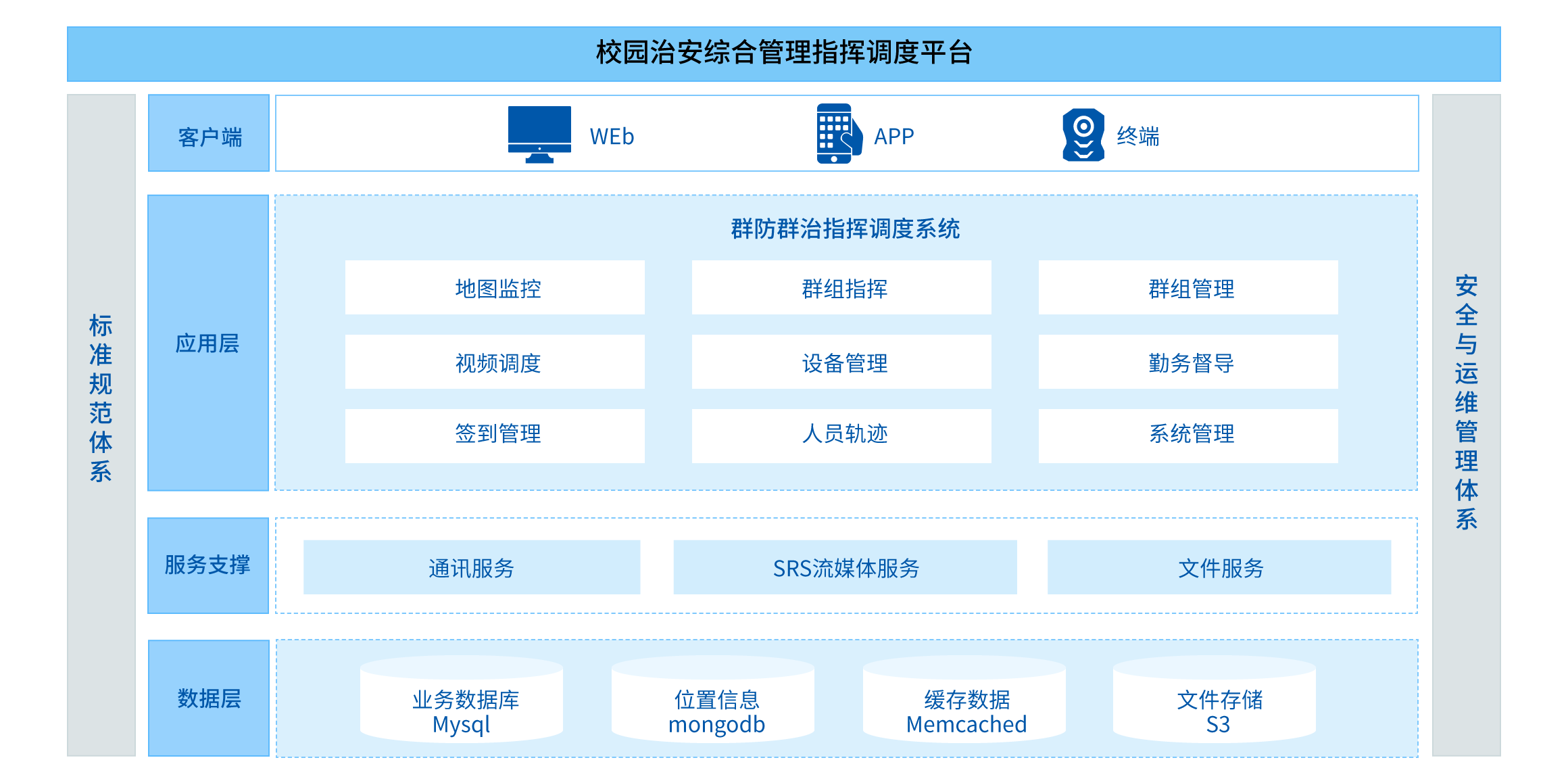The width and height of the screenshot is (1568, 783).
Task: Click the 终端 terminal camera icon
Action: [x=1083, y=135]
